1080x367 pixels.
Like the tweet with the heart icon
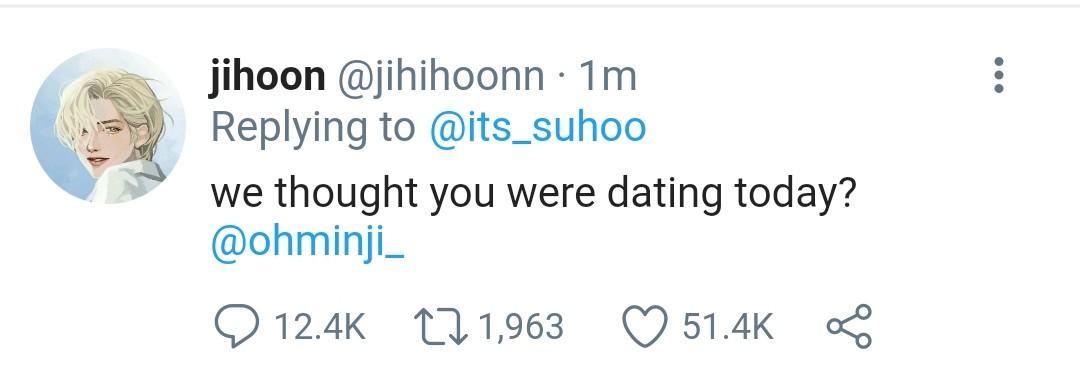pos(645,326)
